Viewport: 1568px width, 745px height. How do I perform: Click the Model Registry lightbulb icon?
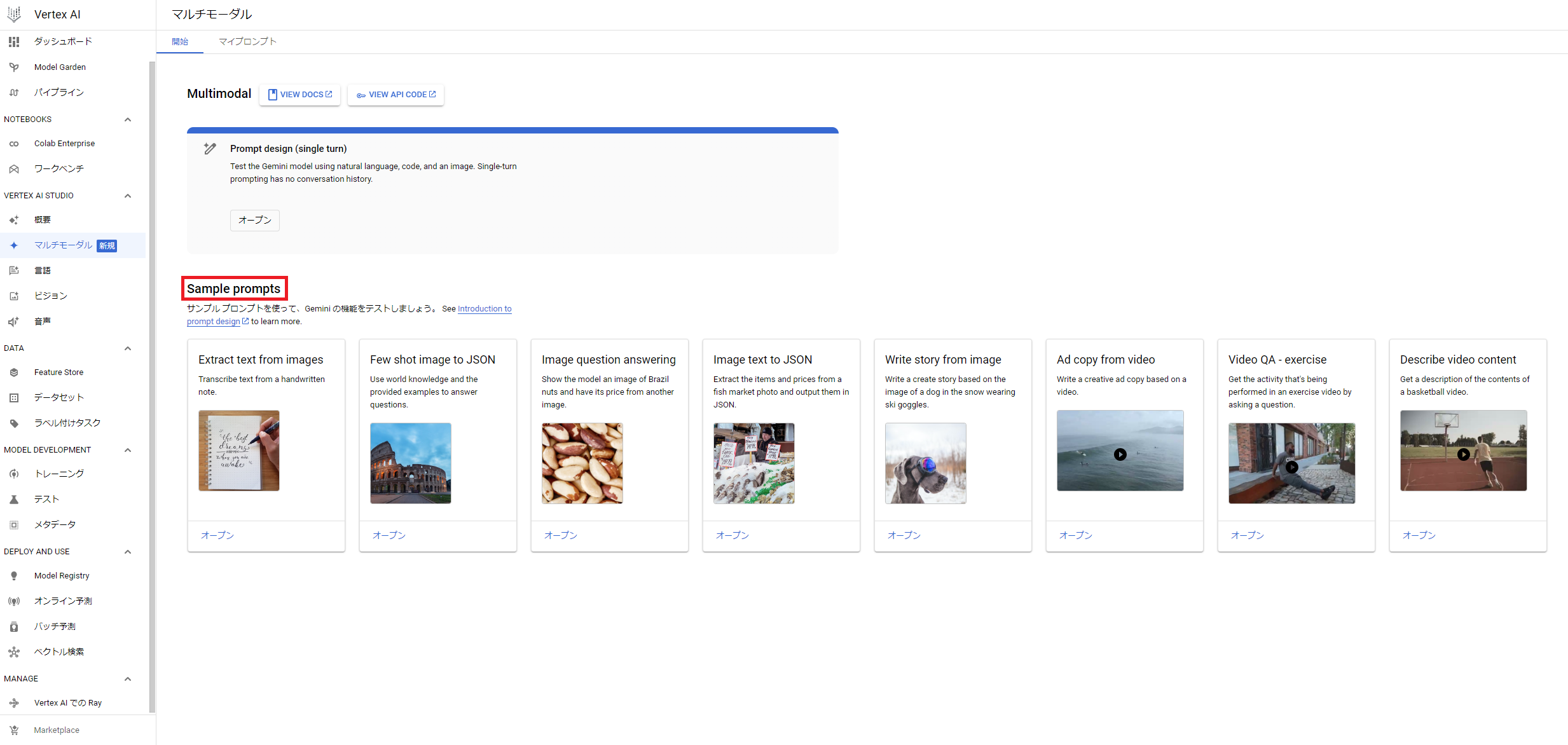(14, 576)
